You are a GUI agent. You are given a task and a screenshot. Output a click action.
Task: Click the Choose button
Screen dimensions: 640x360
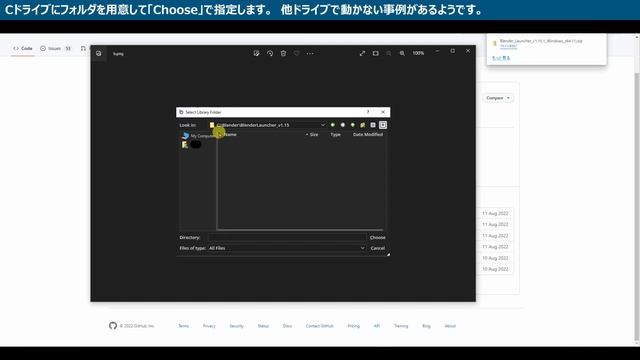[378, 237]
